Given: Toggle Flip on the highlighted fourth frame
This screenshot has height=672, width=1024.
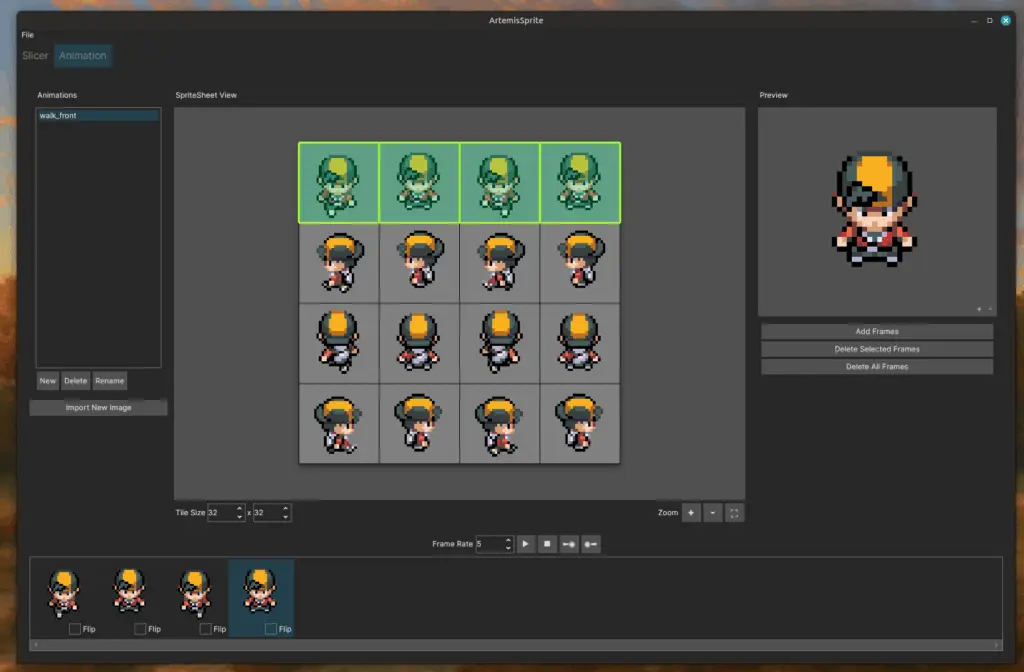Looking at the screenshot, I should [x=271, y=629].
